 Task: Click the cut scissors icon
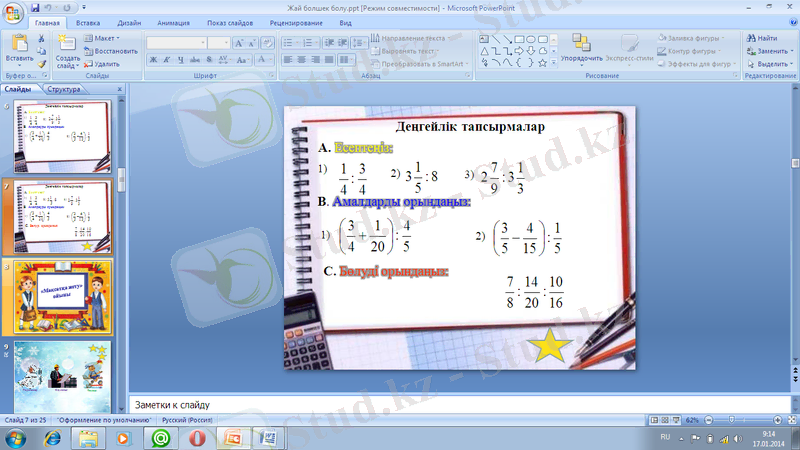(x=41, y=38)
